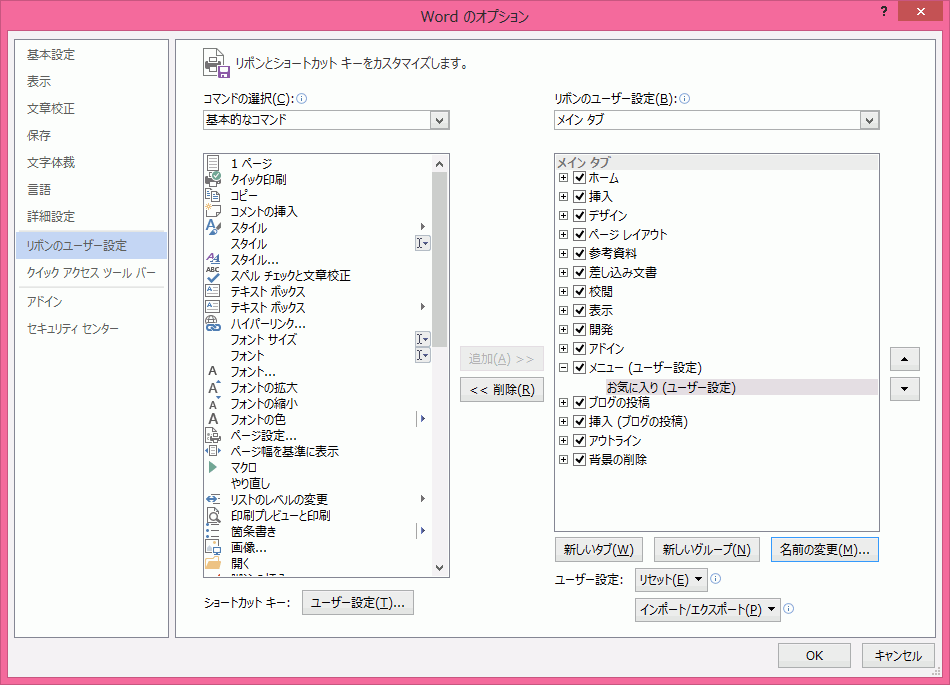Viewport: 950px width, 685px height.
Task: Click the 箇条書き bullets icon
Action: [213, 531]
